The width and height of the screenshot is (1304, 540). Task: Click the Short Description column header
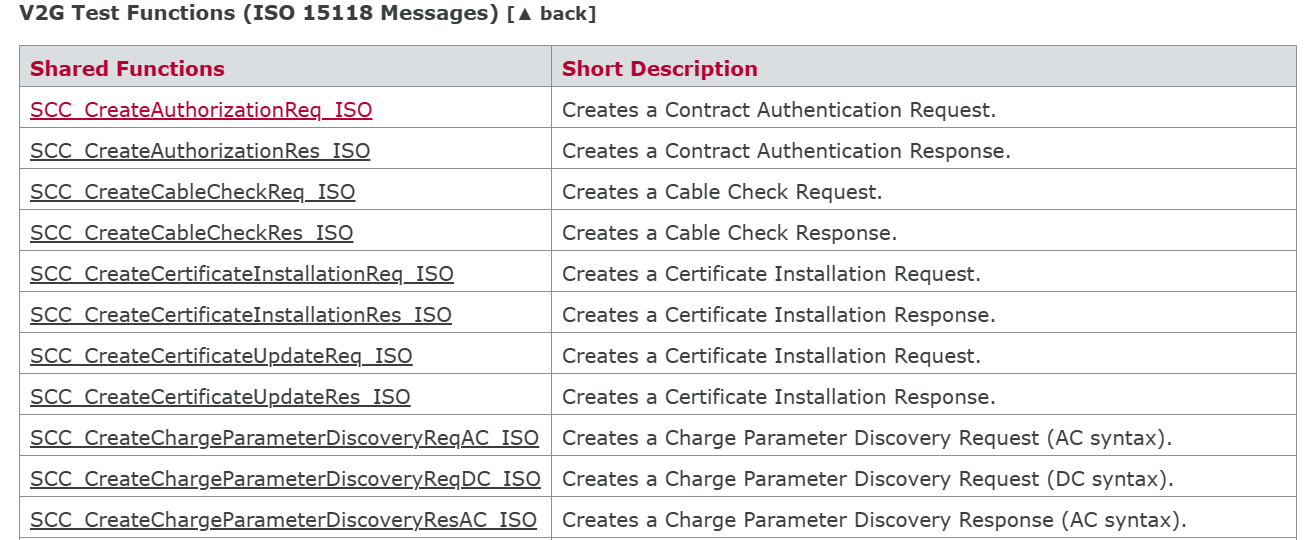(659, 69)
